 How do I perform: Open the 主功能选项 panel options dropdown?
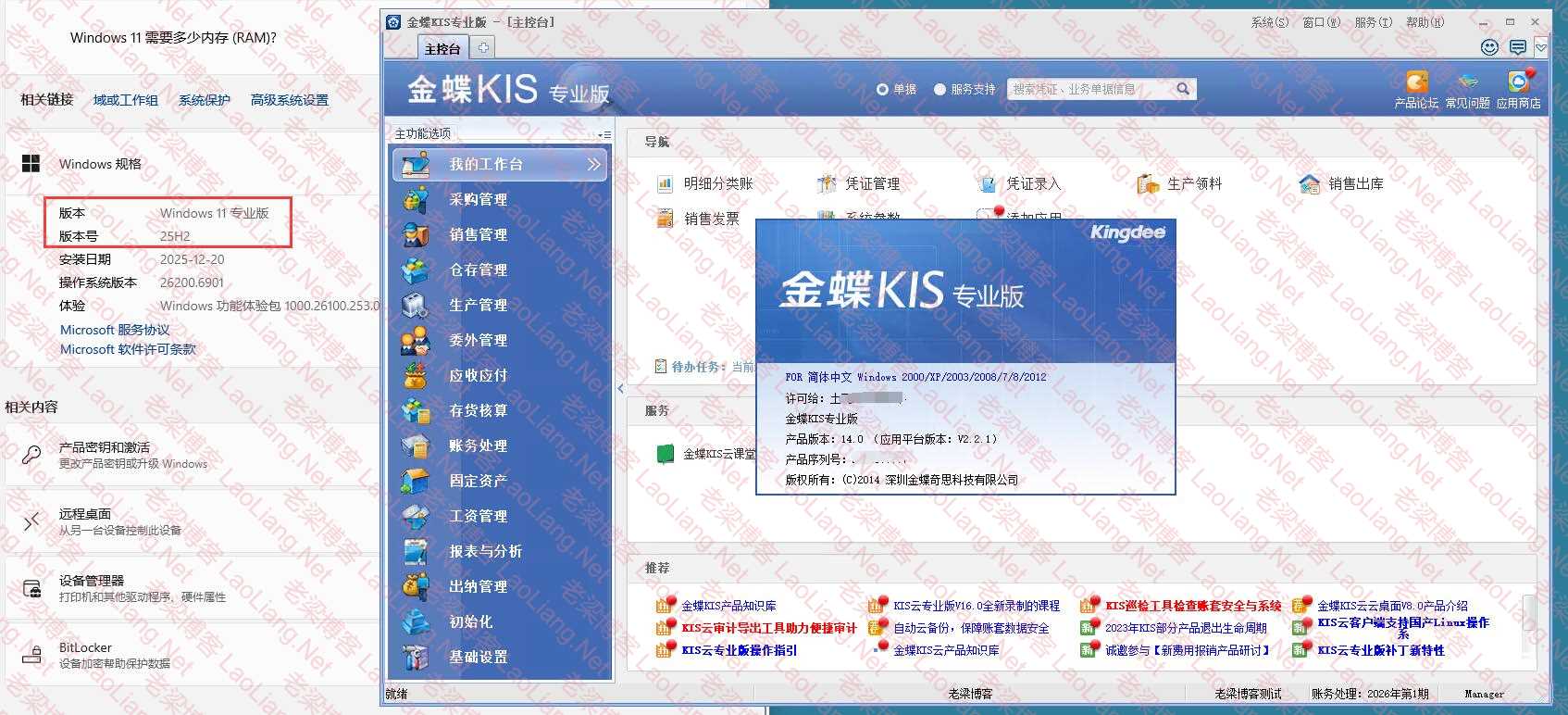click(604, 134)
